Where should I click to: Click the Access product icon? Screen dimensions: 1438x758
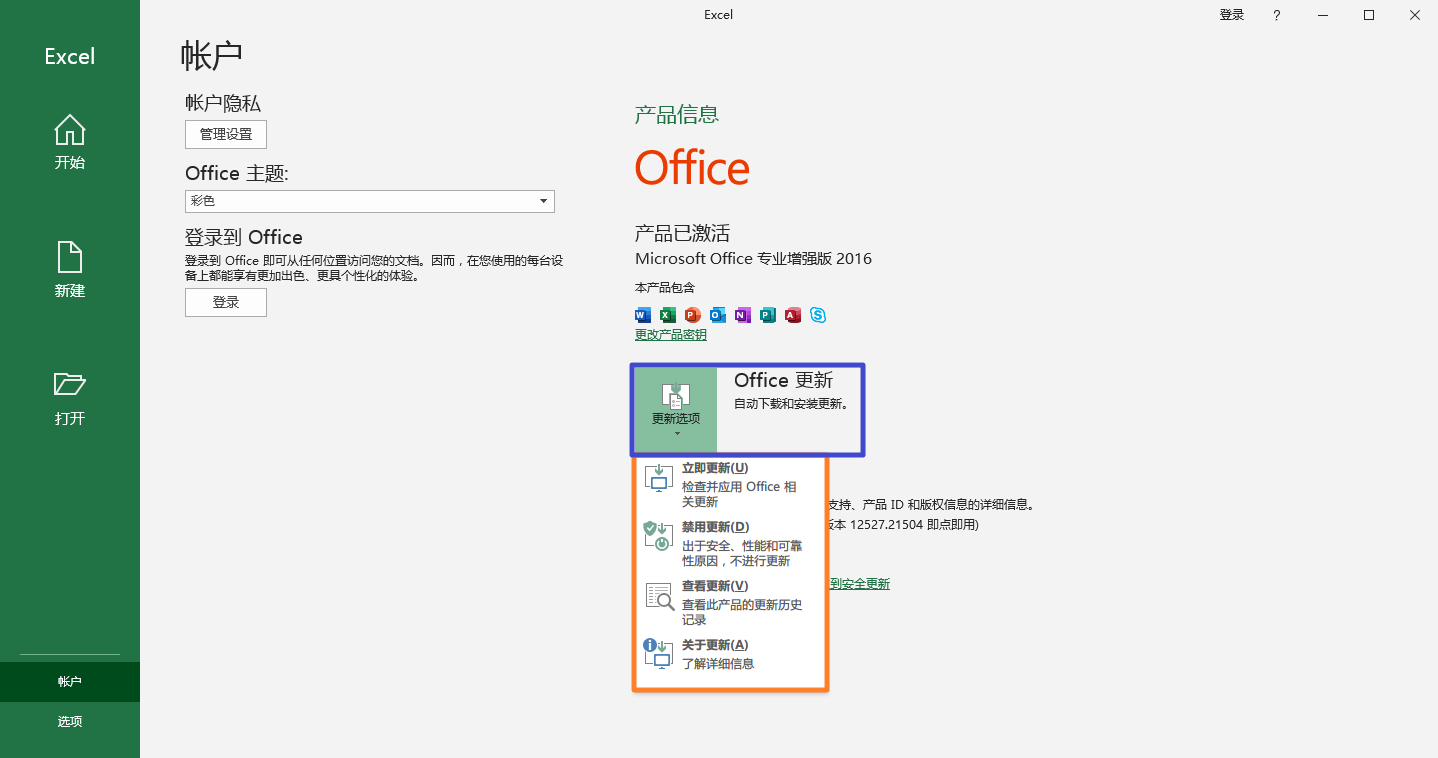click(793, 315)
